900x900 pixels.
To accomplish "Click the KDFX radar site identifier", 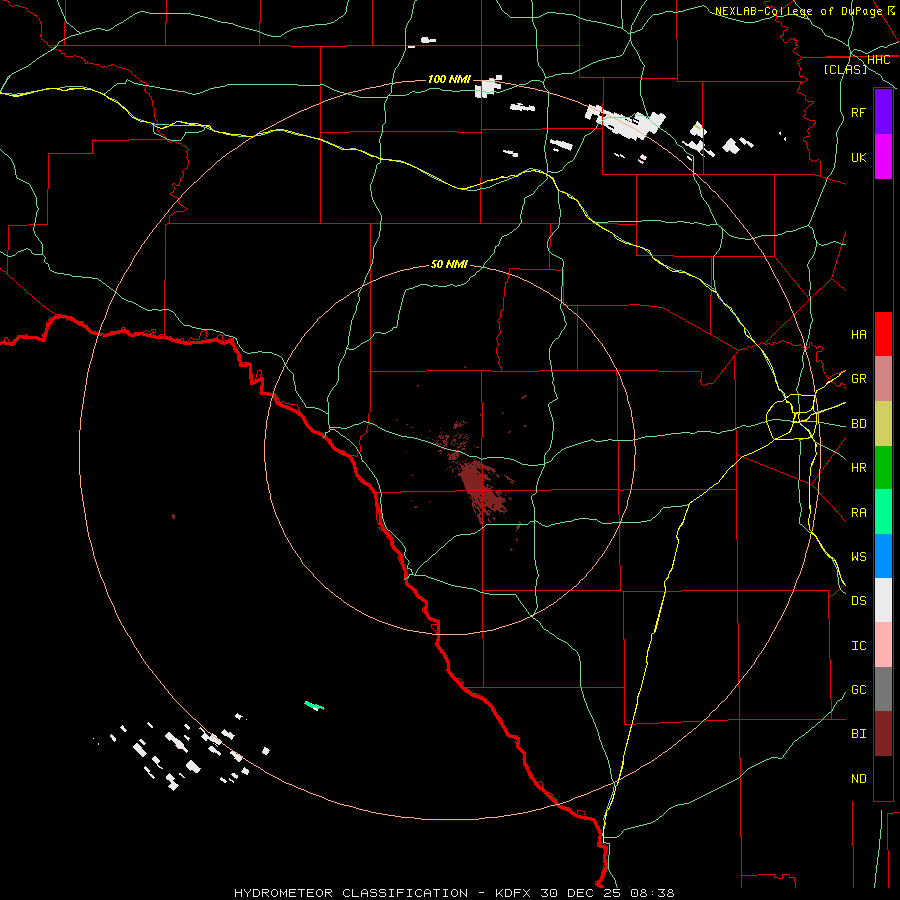I will [x=515, y=893].
